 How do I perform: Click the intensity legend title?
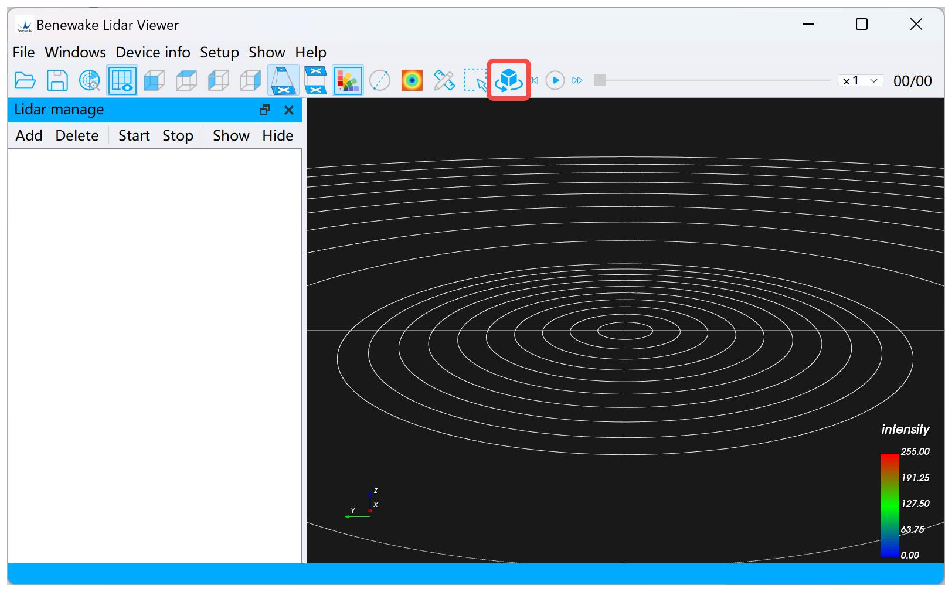click(x=905, y=429)
